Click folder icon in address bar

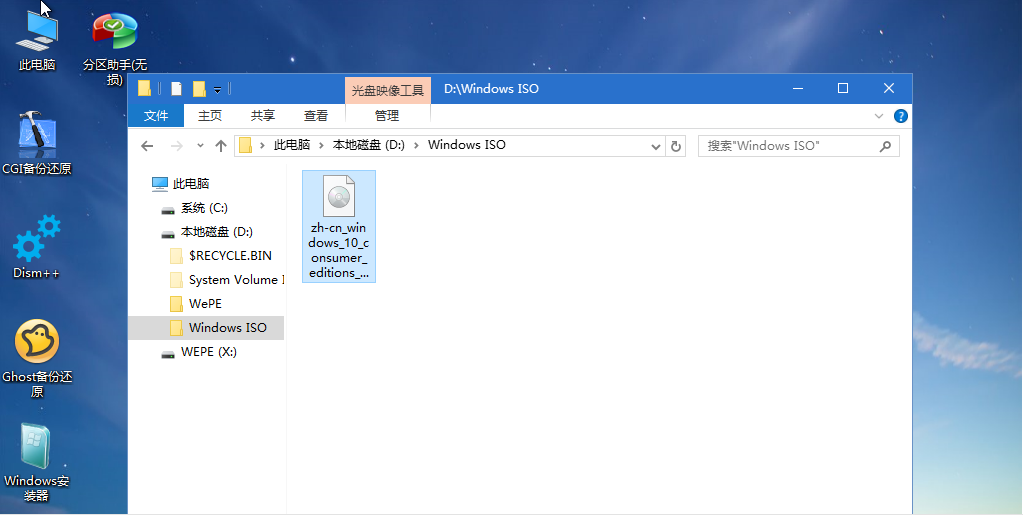pyautogui.click(x=245, y=145)
